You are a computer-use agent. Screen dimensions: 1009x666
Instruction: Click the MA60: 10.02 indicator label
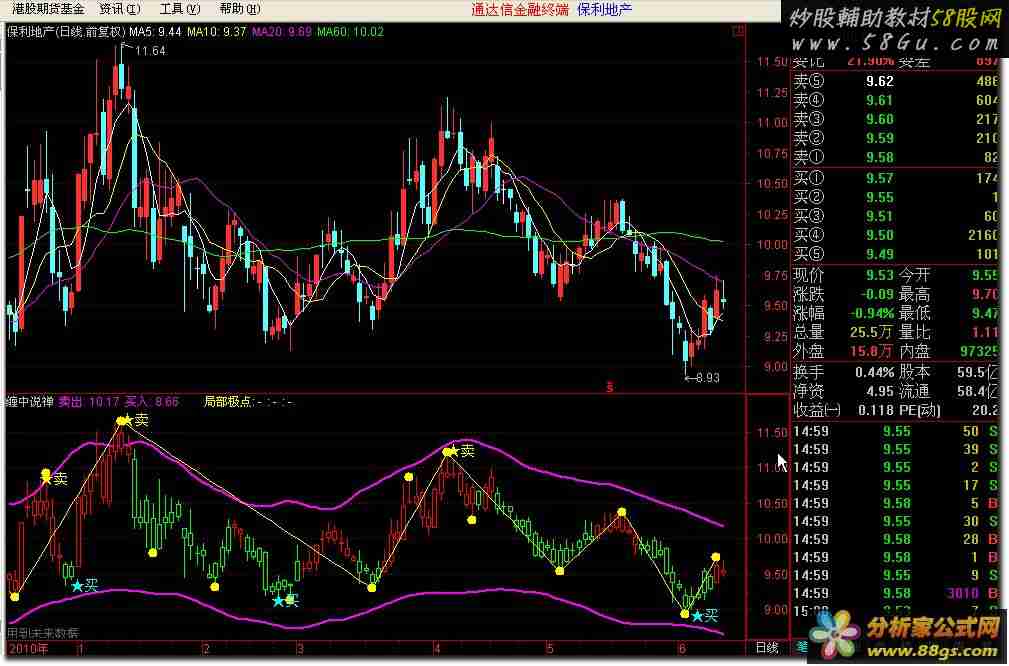point(351,31)
